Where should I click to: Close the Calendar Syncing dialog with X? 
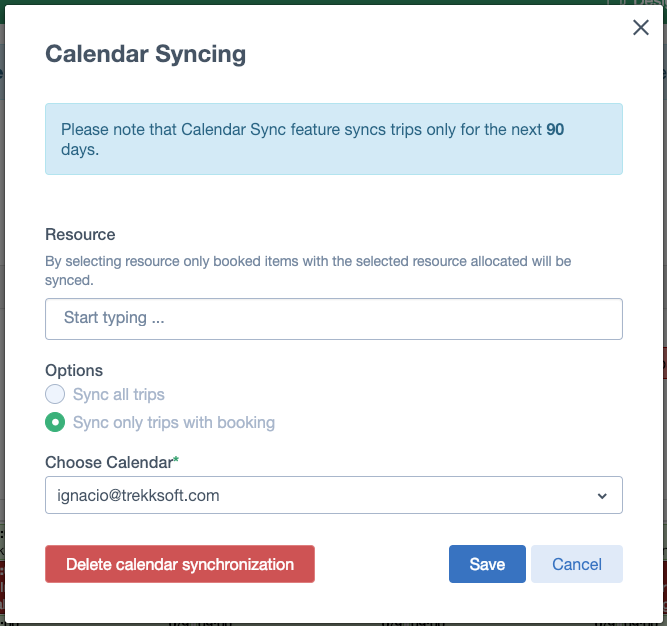click(x=641, y=28)
